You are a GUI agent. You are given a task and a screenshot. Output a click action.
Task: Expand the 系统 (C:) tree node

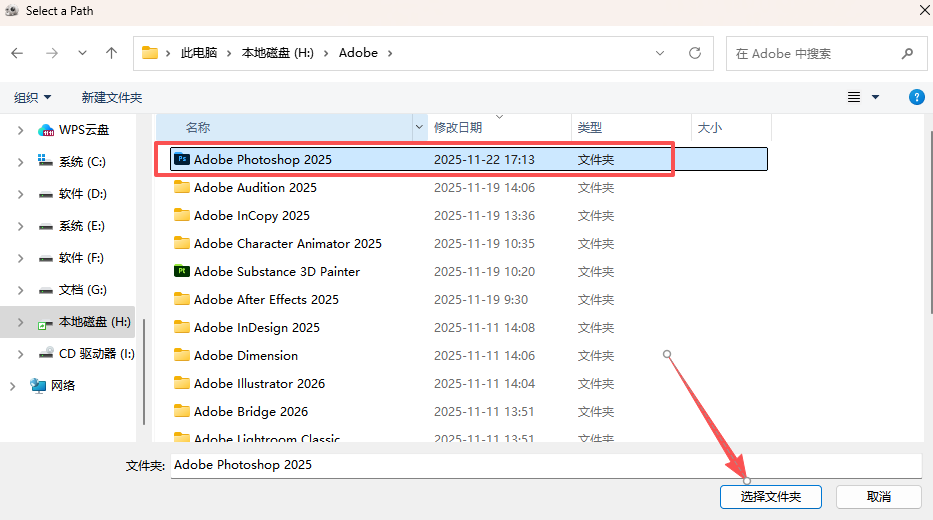click(x=20, y=162)
